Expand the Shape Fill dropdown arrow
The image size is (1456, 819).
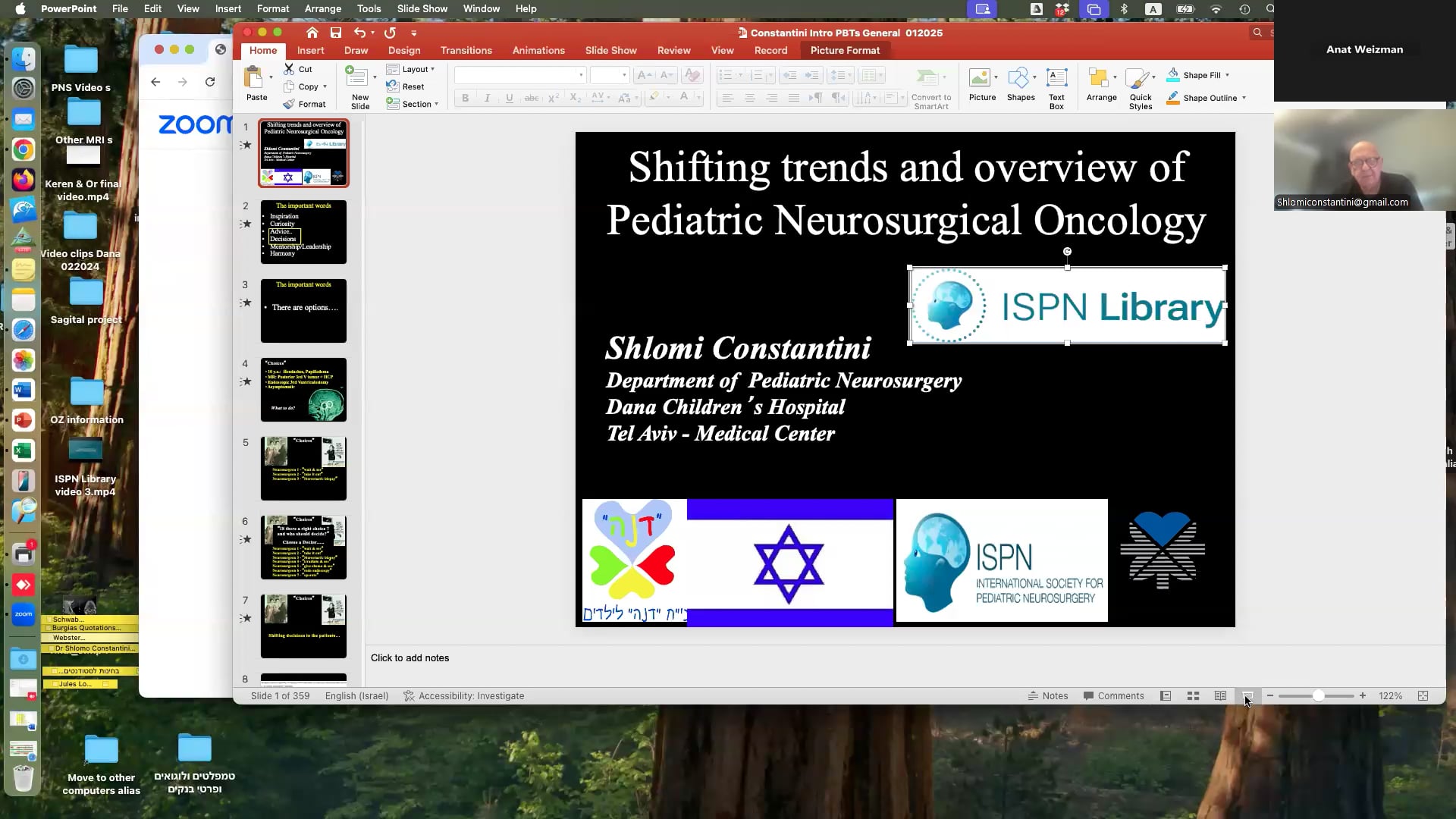1227,75
